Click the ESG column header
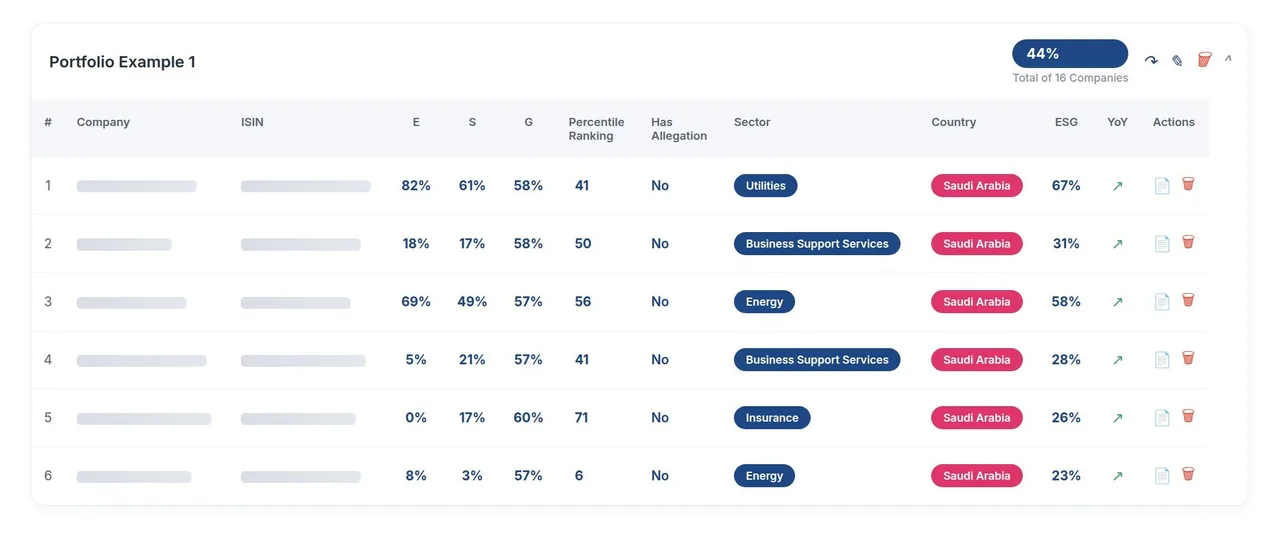 [x=1066, y=122]
